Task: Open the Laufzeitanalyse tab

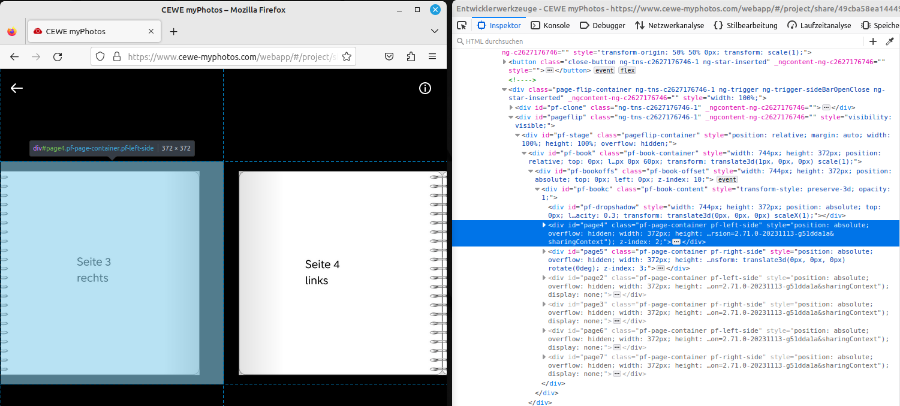Action: click(819, 25)
